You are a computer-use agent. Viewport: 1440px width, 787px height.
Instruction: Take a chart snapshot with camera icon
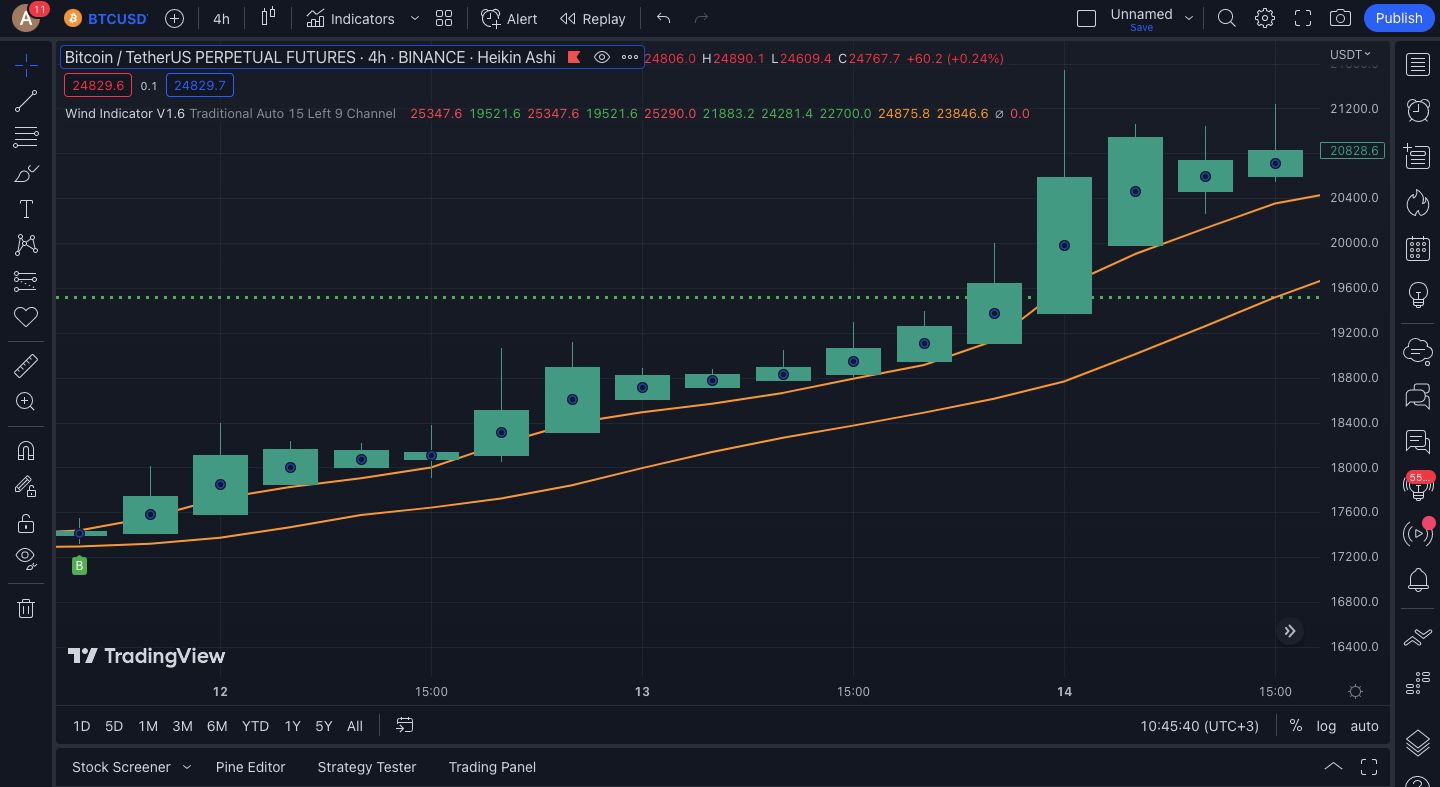click(x=1340, y=18)
